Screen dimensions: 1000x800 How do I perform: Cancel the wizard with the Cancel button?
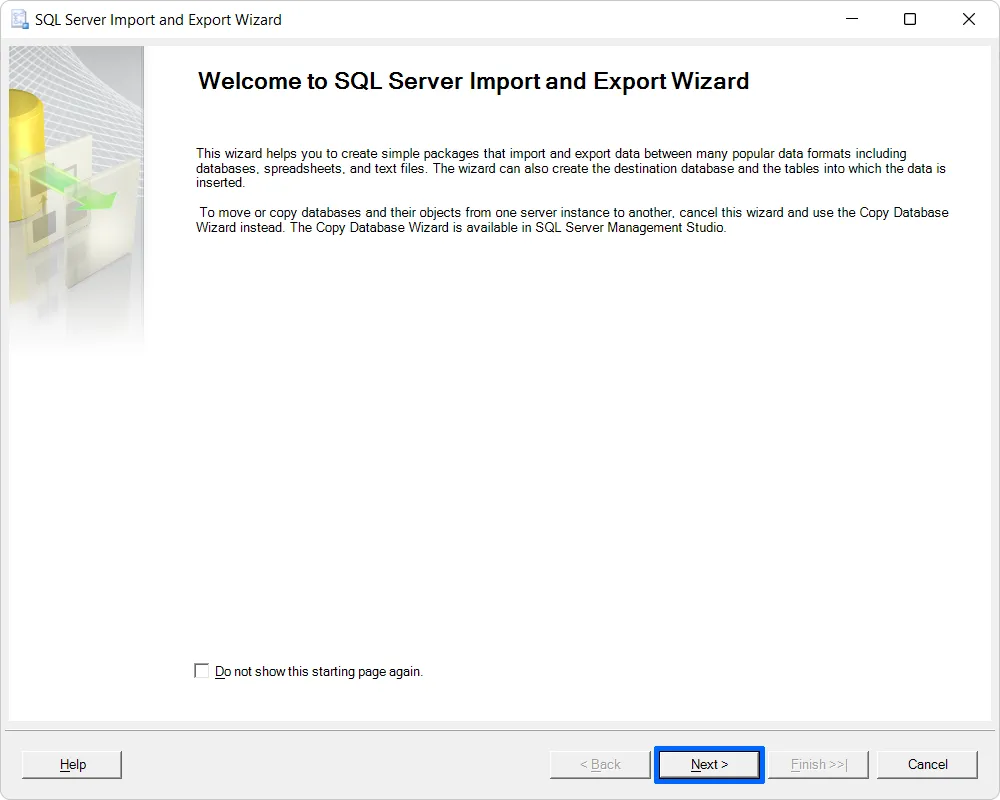tap(927, 764)
